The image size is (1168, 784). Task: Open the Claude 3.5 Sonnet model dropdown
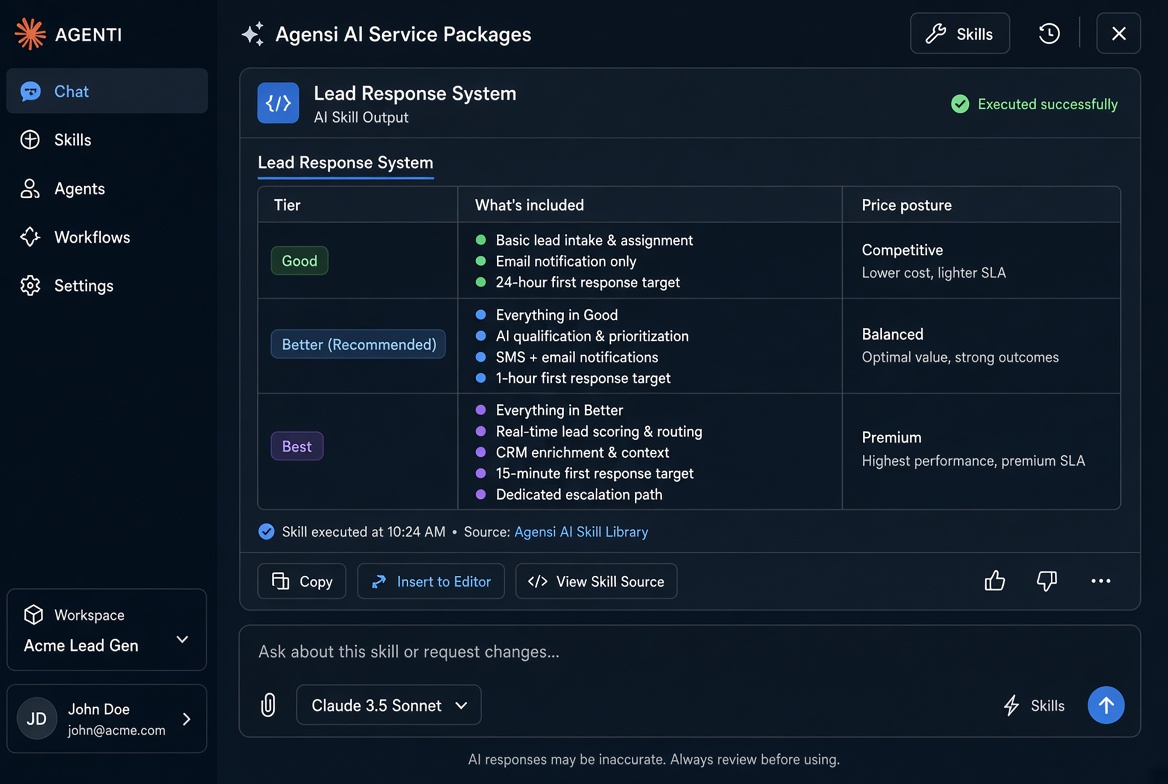point(389,705)
